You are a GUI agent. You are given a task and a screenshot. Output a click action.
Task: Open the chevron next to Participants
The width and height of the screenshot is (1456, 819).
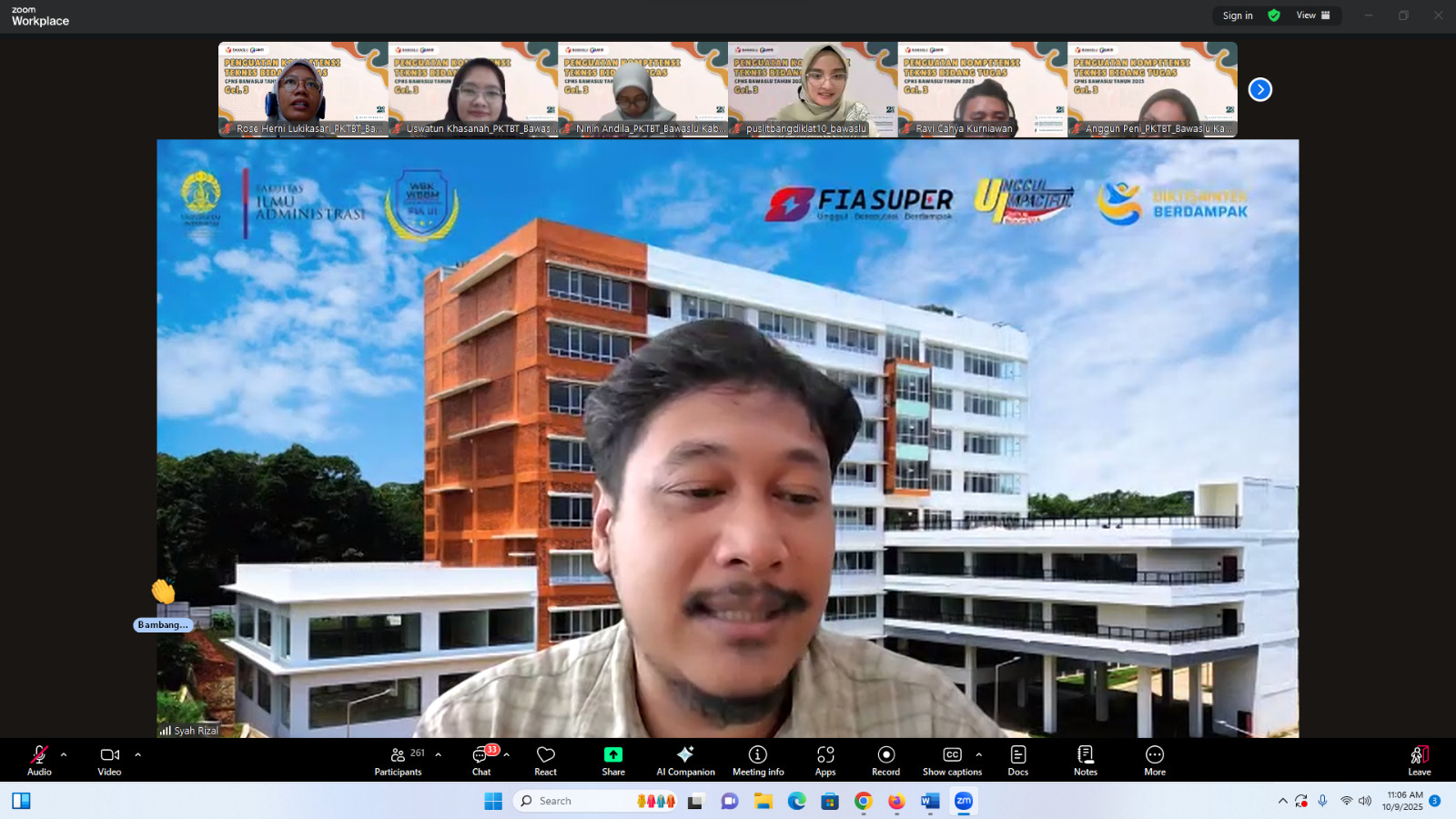pos(438,754)
